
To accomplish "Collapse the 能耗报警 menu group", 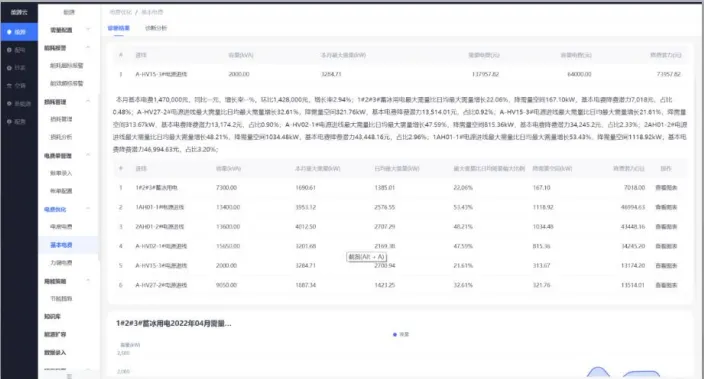I will click(88, 47).
